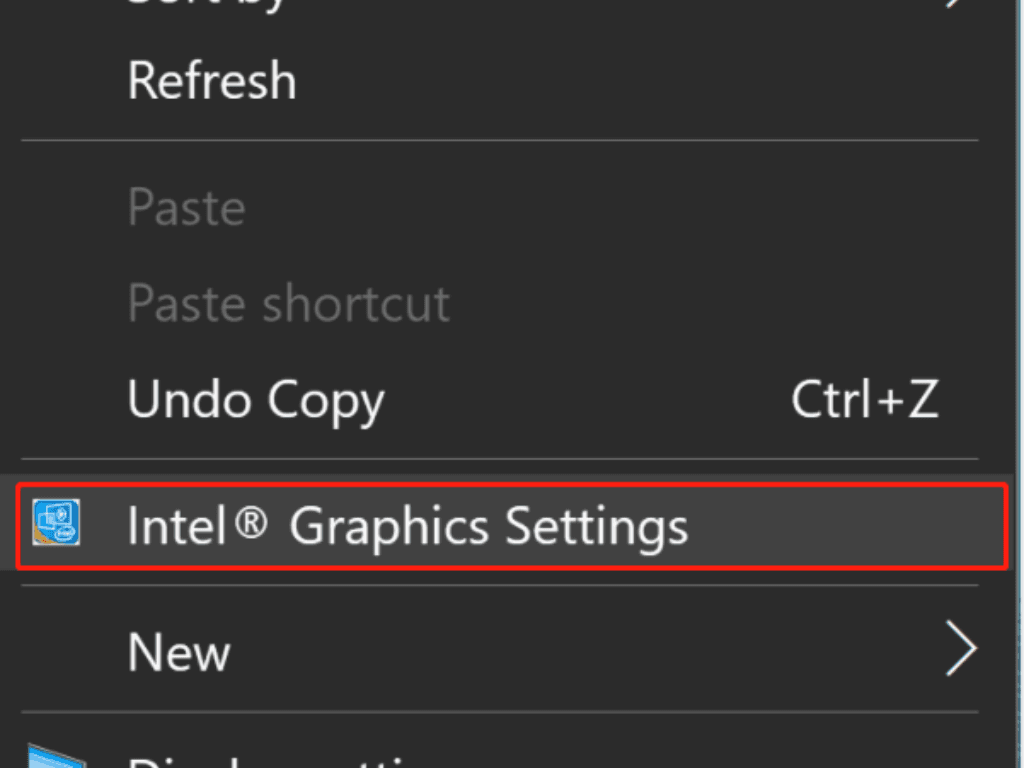This screenshot has width=1024, height=768.
Task: Click the separator line below New
Action: (500, 713)
